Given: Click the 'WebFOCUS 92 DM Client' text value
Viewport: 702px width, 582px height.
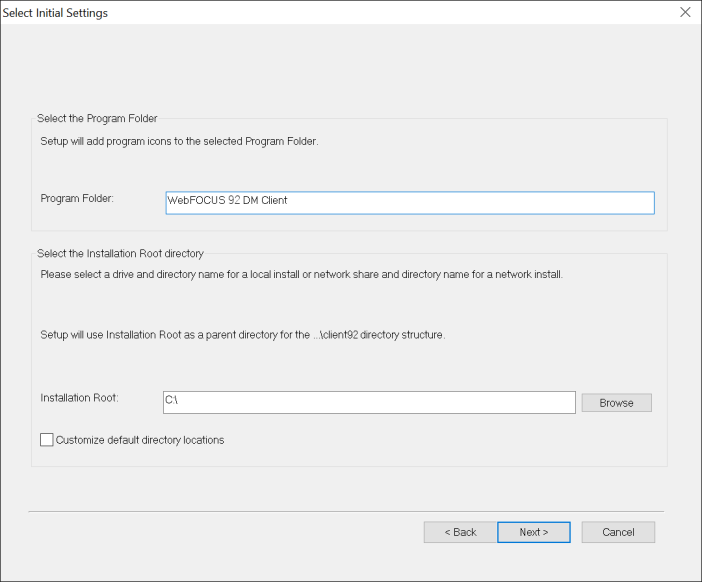Looking at the screenshot, I should click(227, 201).
